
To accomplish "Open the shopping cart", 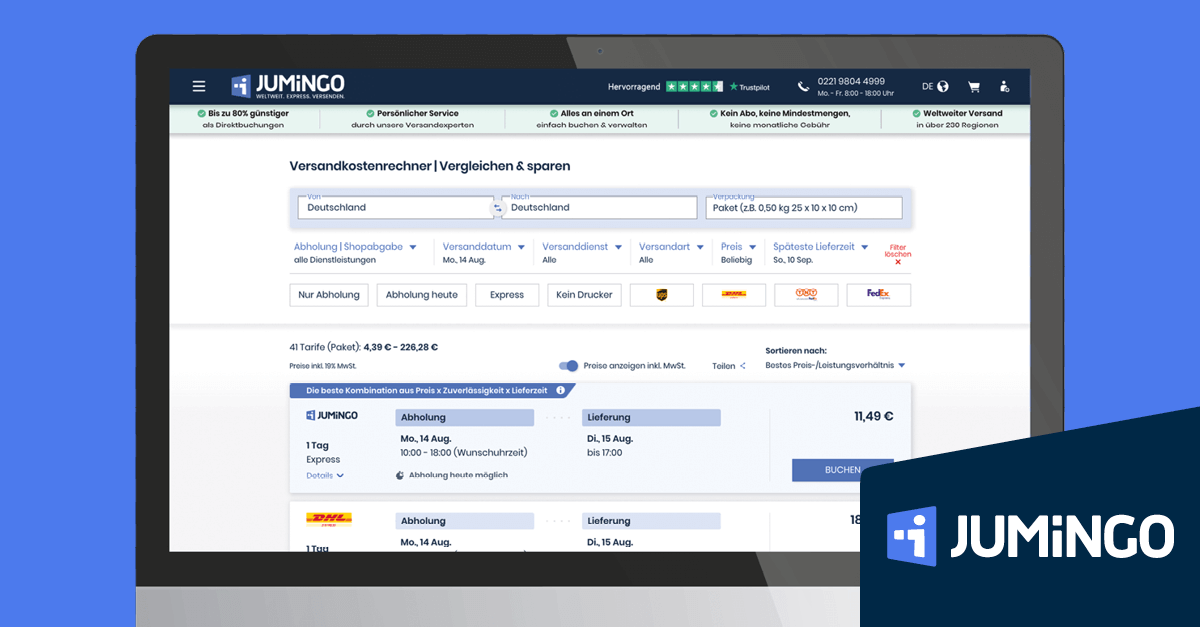I will click(x=973, y=87).
